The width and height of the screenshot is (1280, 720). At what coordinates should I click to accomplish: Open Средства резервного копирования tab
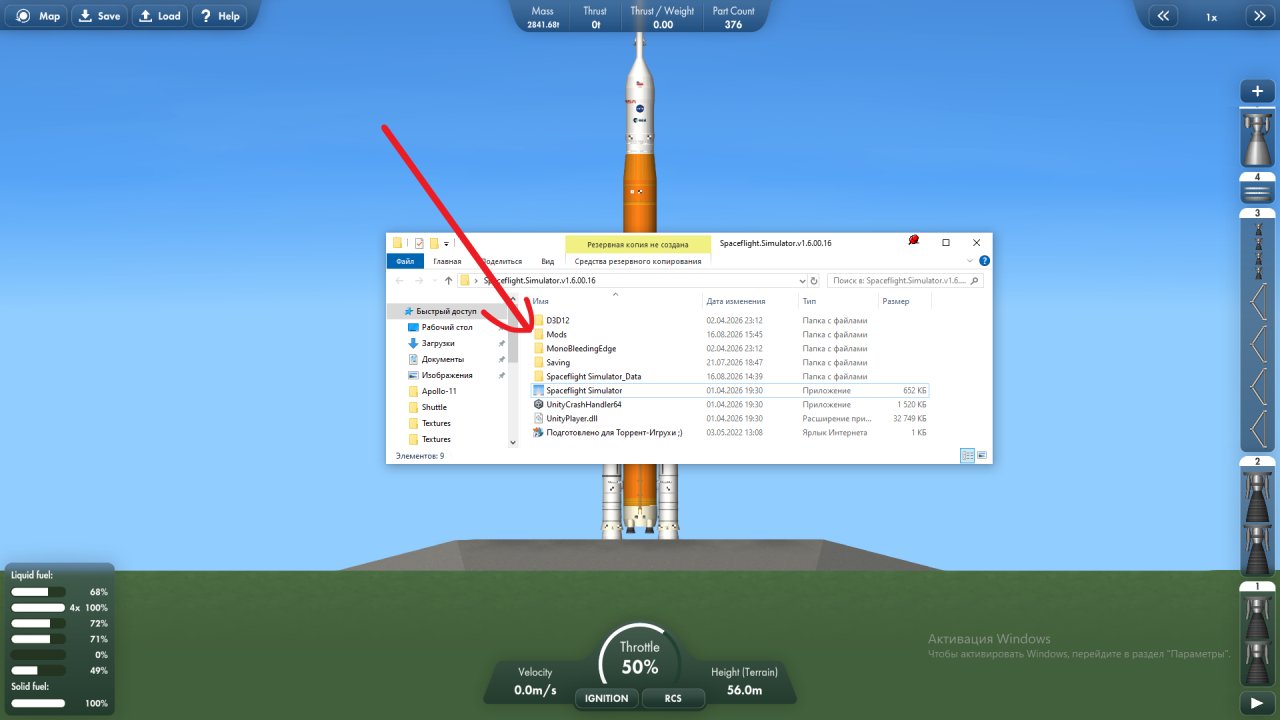point(637,261)
